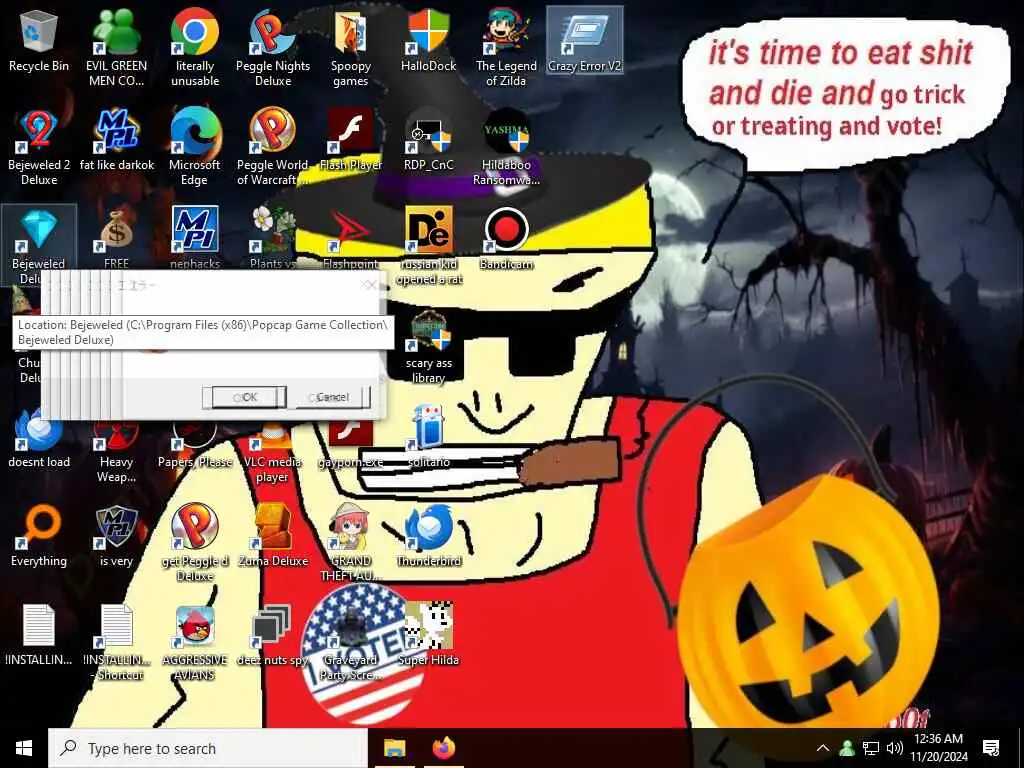Screen dimensions: 1024x768
Task: Select the Plants vs shortcut icon
Action: 273,238
